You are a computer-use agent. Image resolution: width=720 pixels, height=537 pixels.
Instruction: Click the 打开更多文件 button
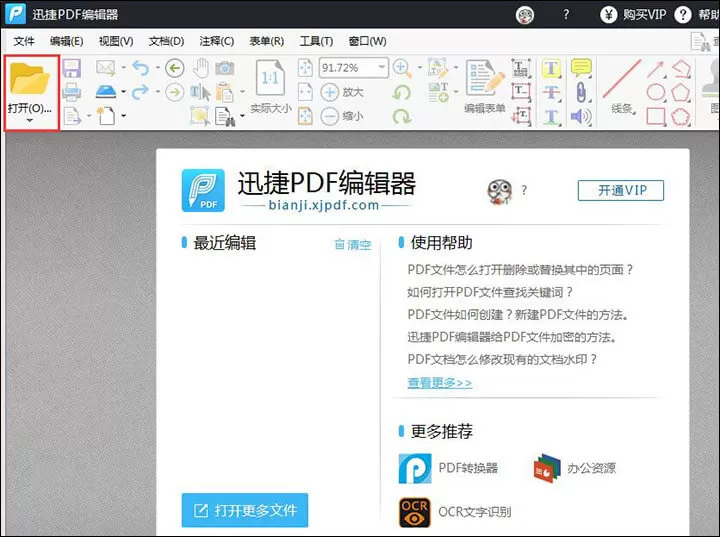tap(245, 510)
